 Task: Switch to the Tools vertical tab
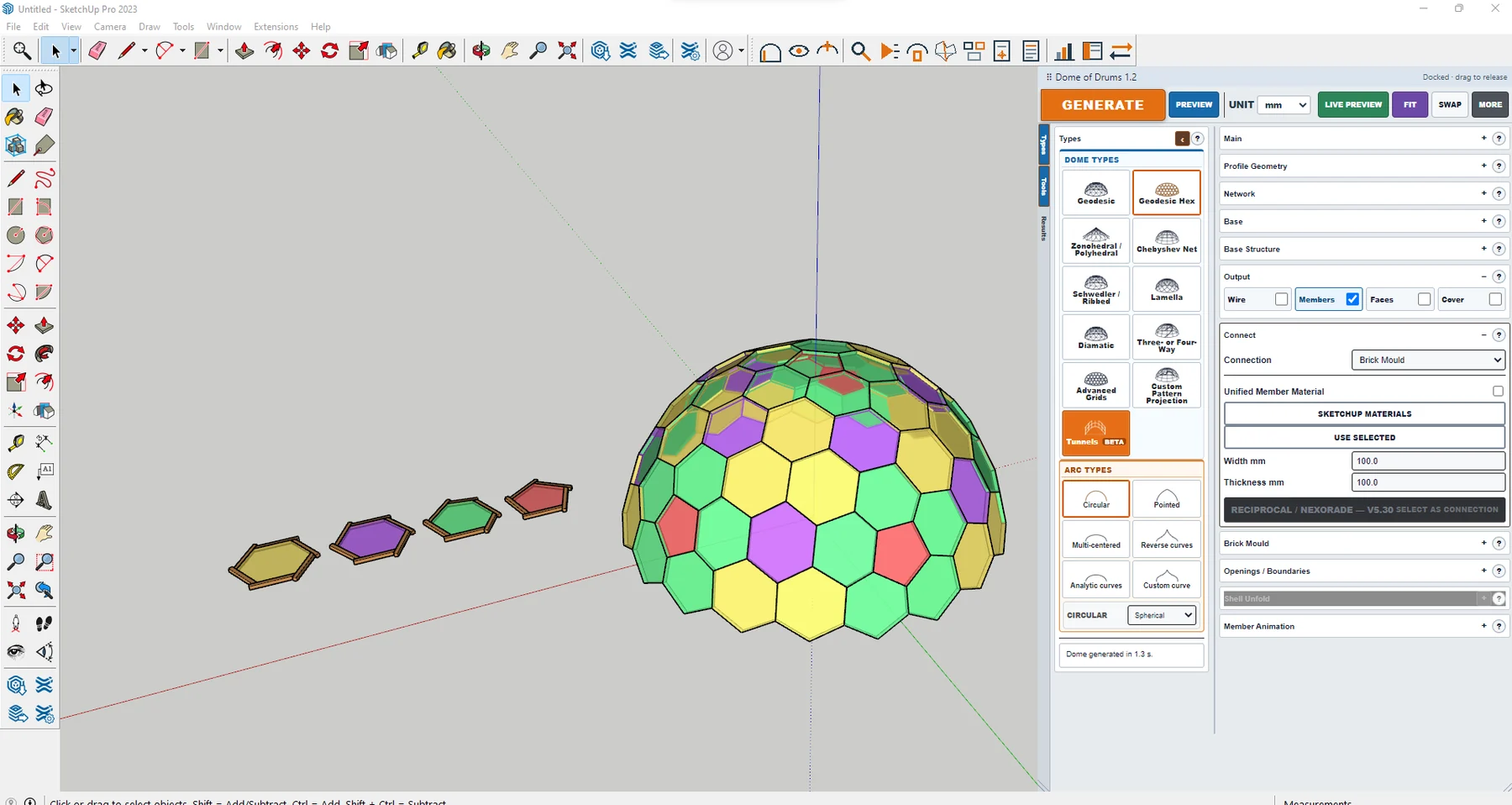pyautogui.click(x=1044, y=186)
